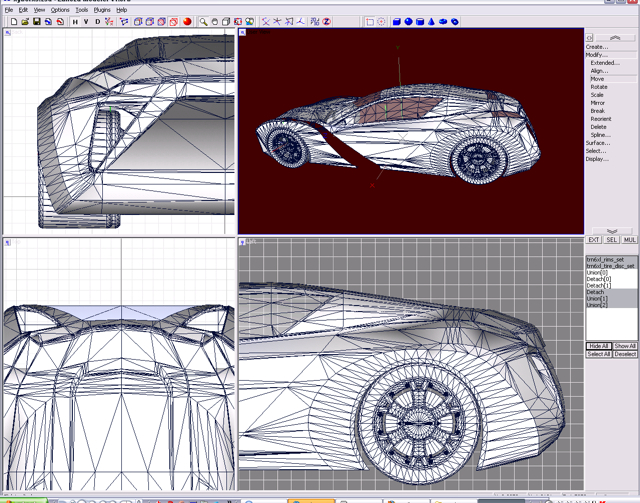This screenshot has width=640, height=503.
Task: Toggle the EXT selection mode button
Action: point(593,240)
